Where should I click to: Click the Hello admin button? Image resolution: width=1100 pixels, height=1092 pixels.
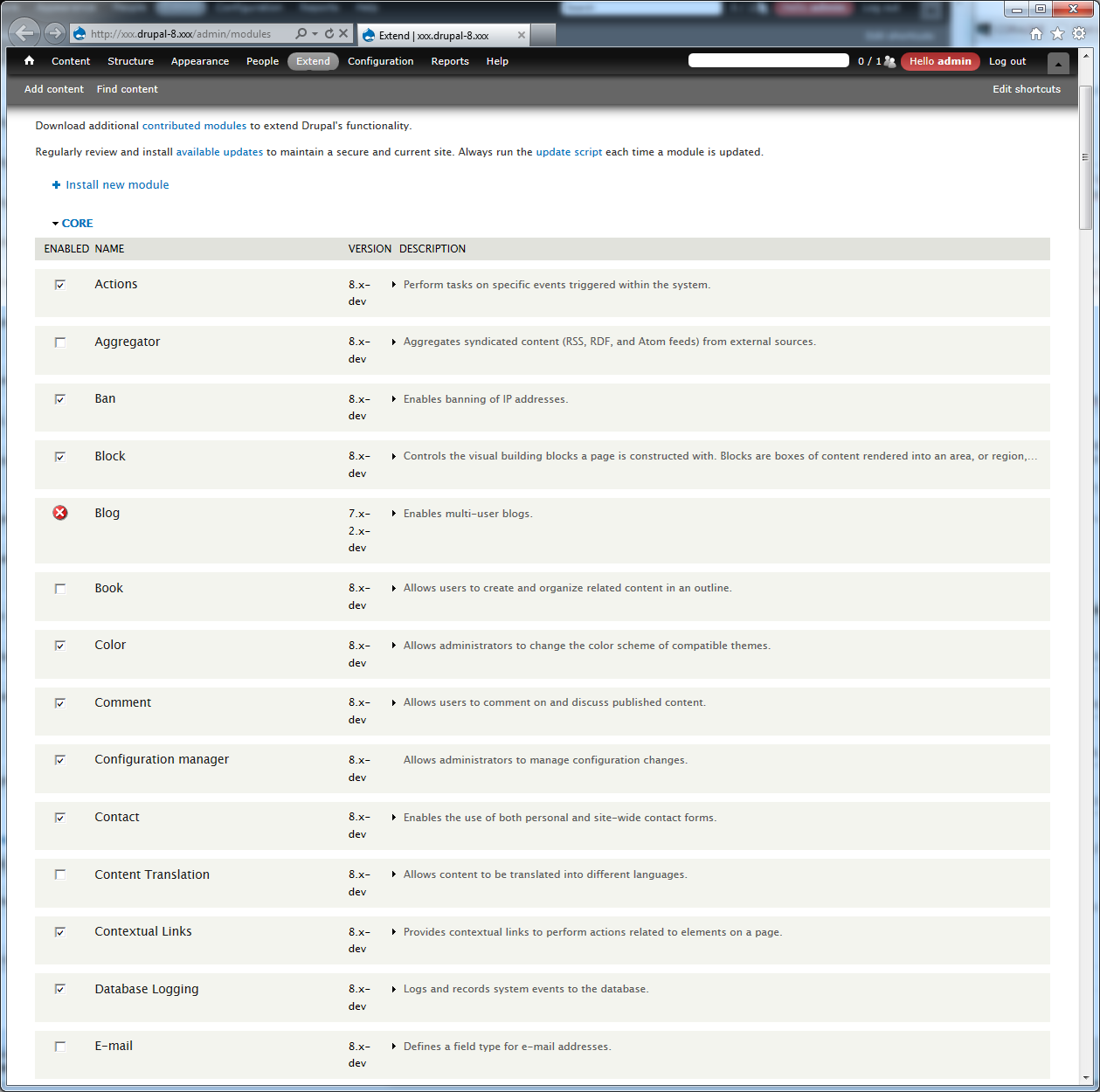(x=940, y=61)
